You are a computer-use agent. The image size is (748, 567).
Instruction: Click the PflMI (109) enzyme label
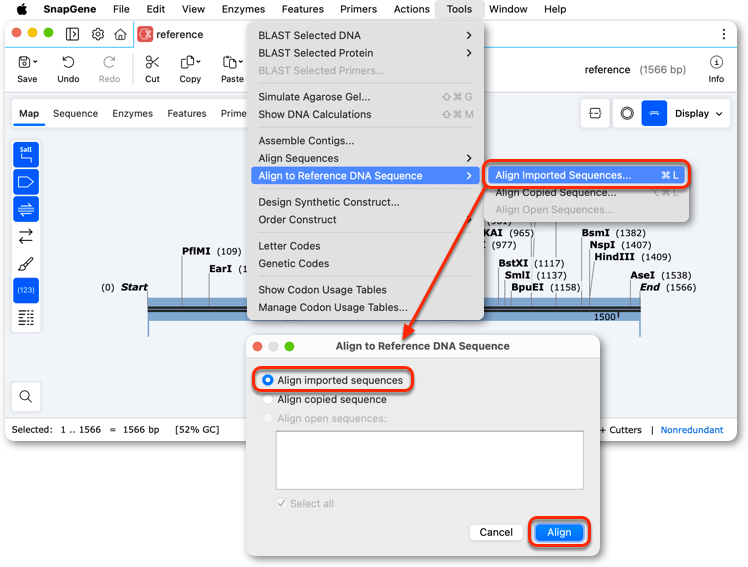point(211,251)
